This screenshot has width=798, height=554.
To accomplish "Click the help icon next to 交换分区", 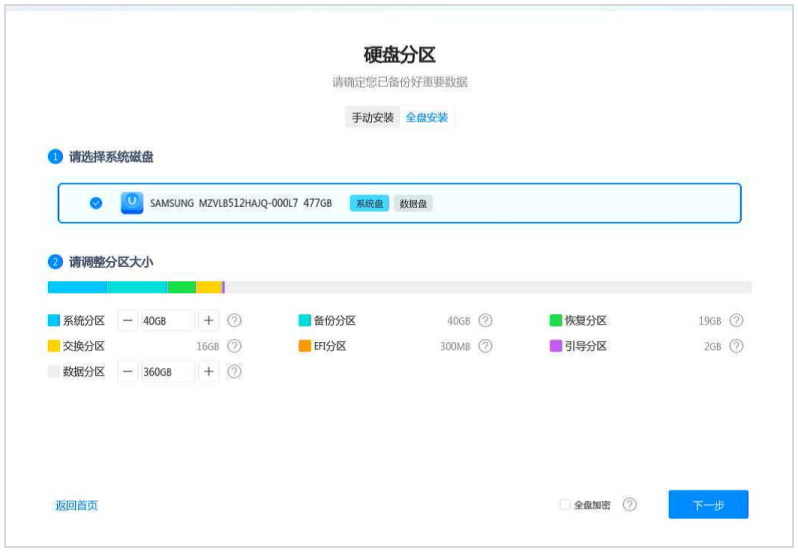I will point(234,346).
